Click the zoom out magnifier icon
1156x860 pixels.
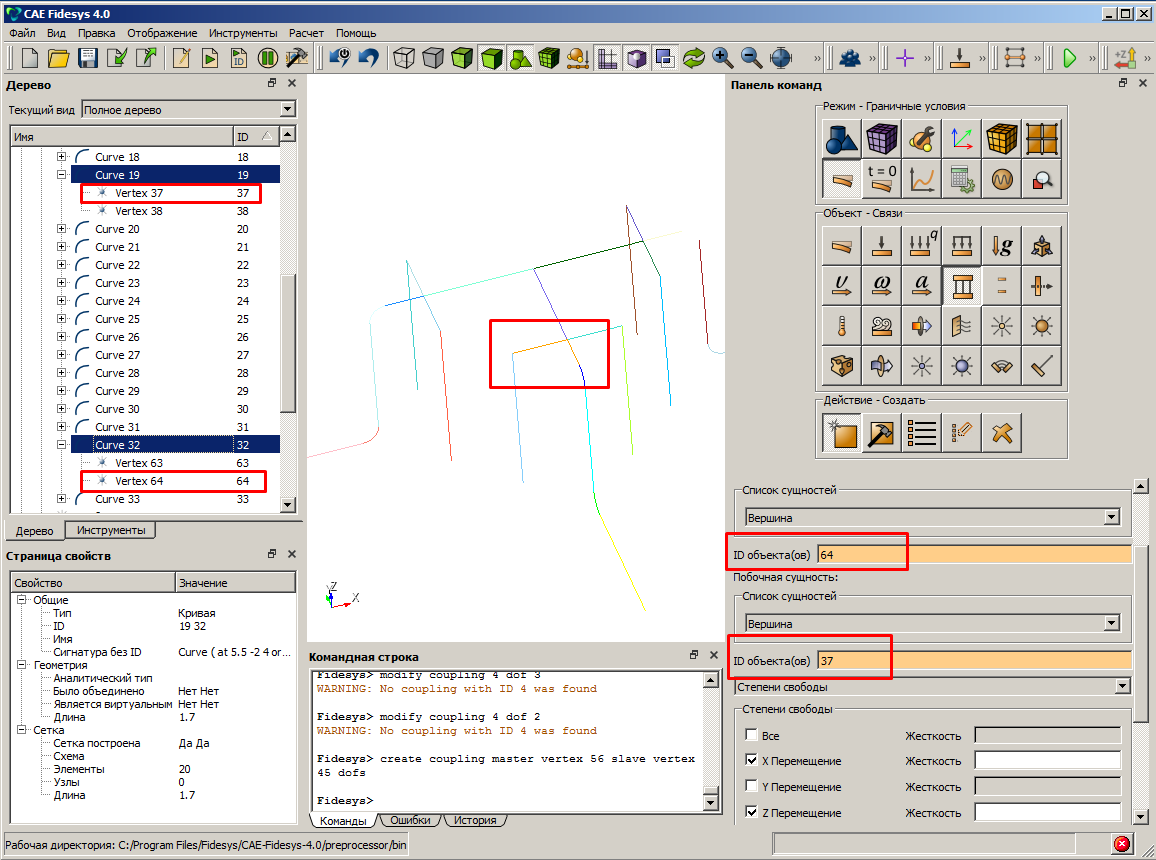751,57
